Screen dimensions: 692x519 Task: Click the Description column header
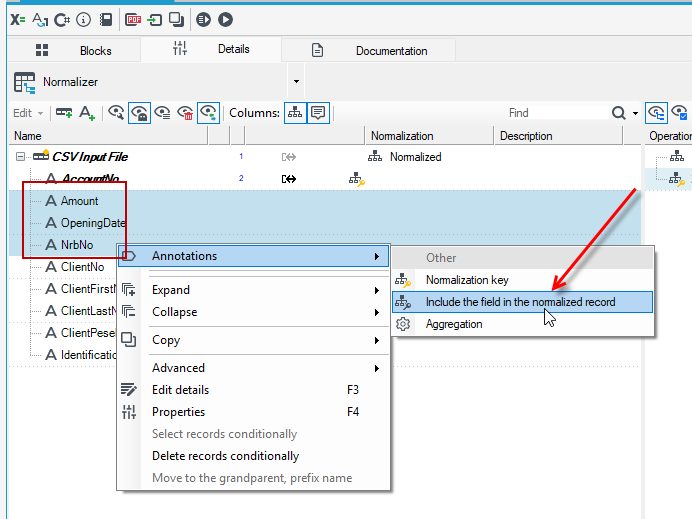click(x=558, y=136)
